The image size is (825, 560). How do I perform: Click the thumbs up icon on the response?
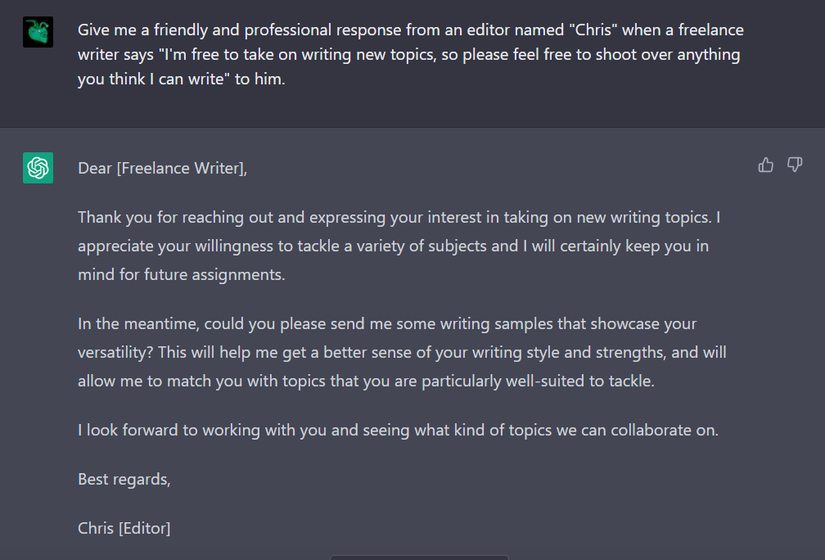[766, 165]
